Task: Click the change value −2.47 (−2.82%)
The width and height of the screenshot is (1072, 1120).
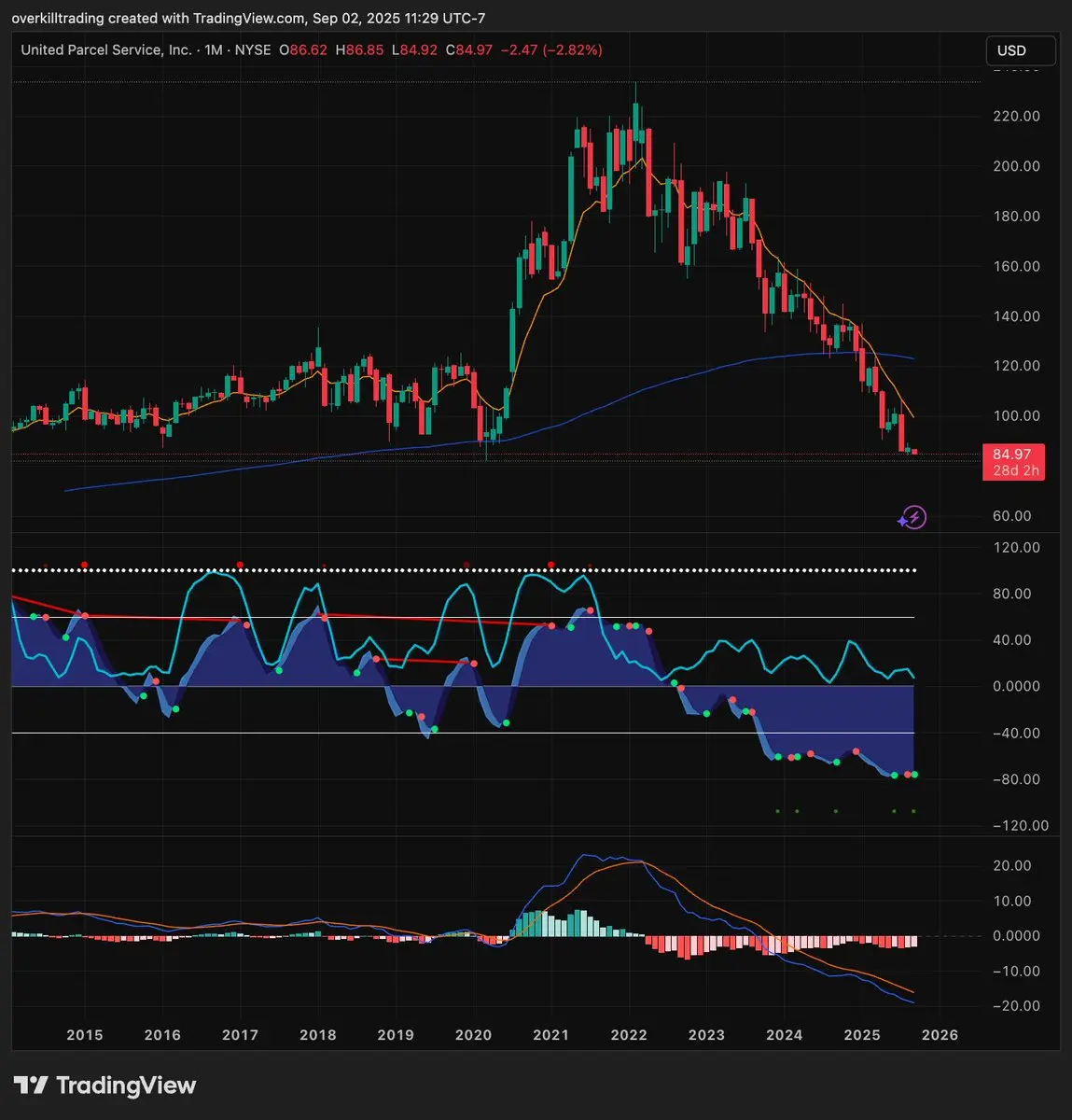Action: (x=551, y=49)
